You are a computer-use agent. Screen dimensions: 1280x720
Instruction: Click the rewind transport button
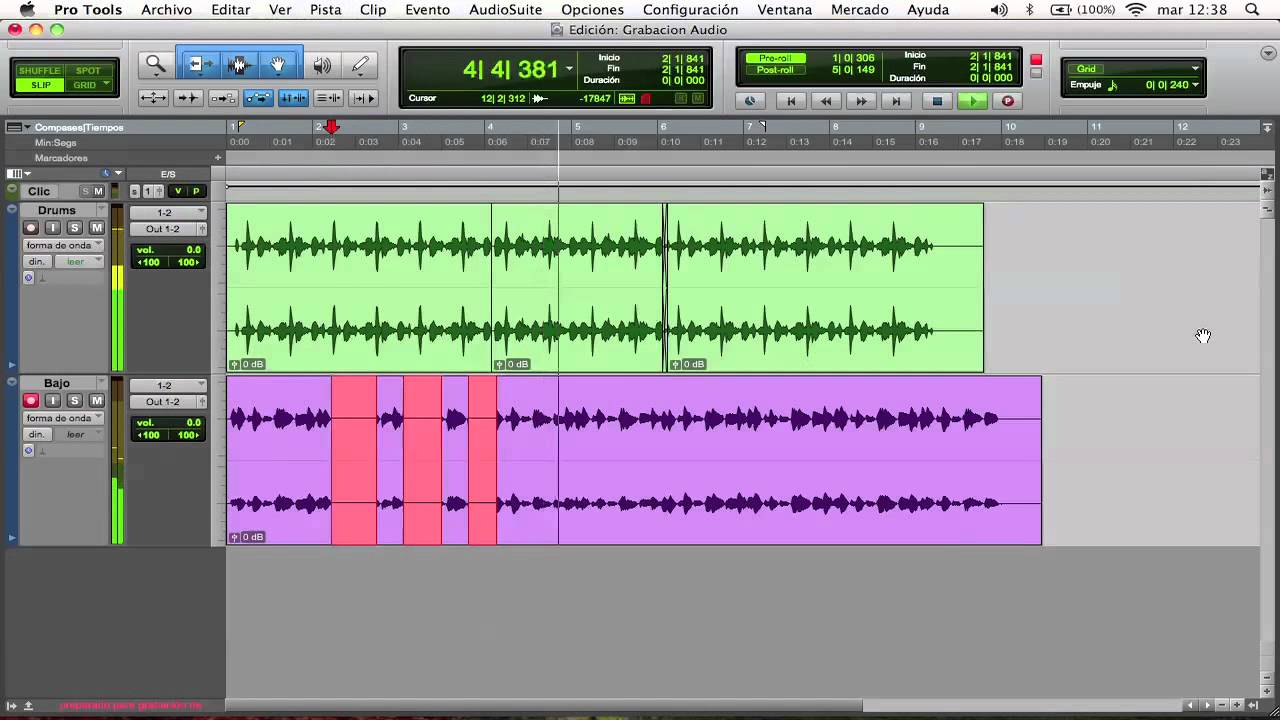pyautogui.click(x=826, y=101)
